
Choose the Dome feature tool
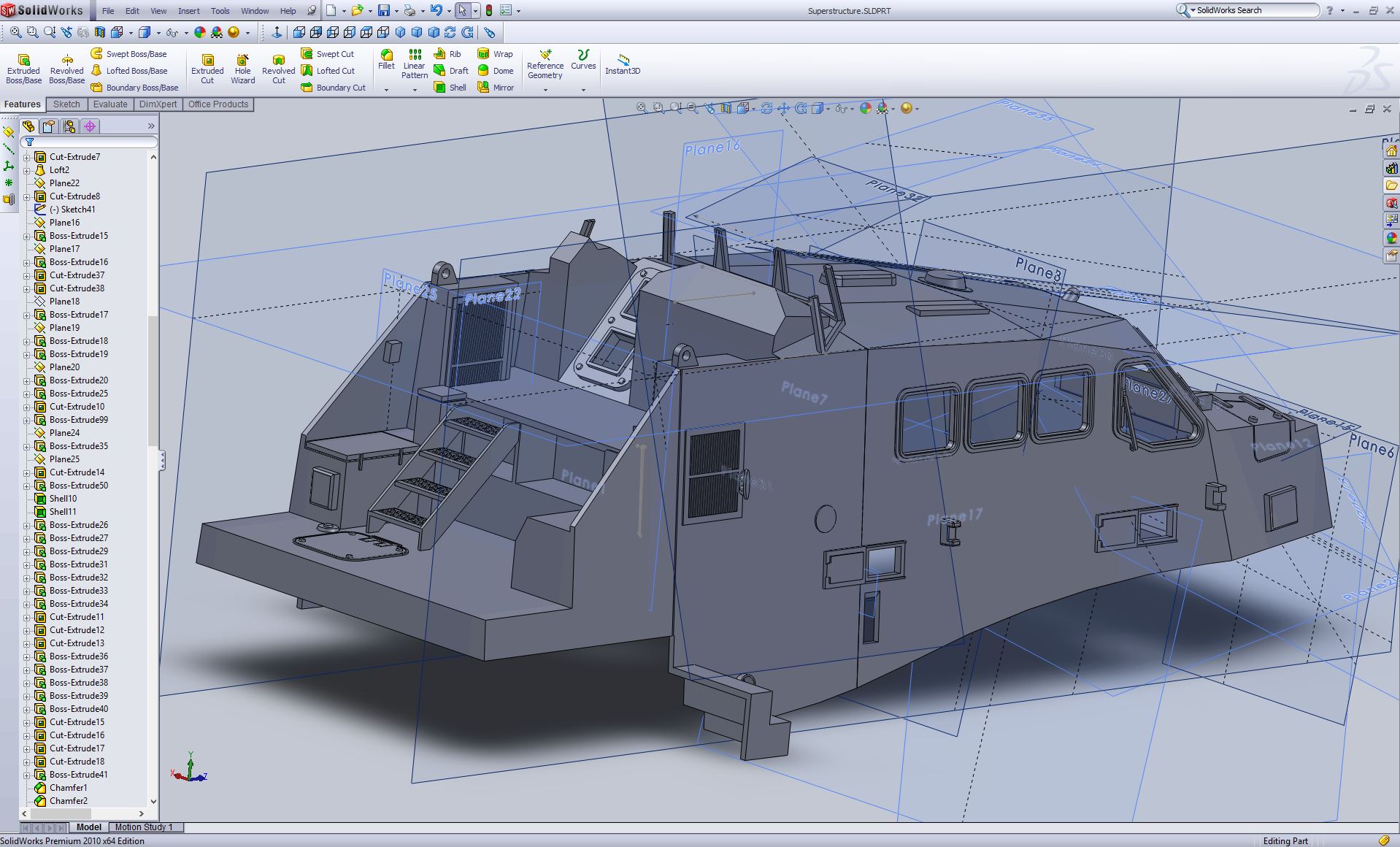click(x=495, y=71)
